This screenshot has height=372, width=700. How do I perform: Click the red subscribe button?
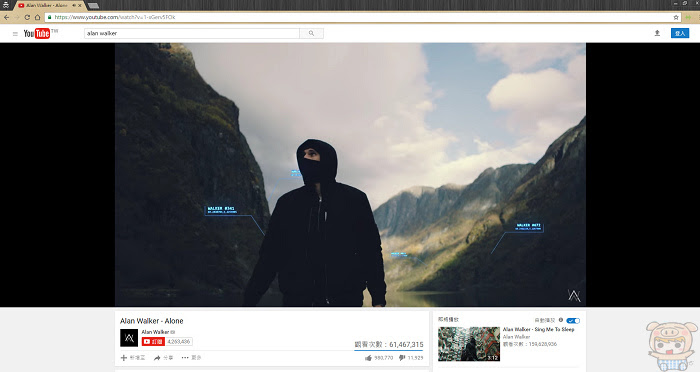coord(153,342)
